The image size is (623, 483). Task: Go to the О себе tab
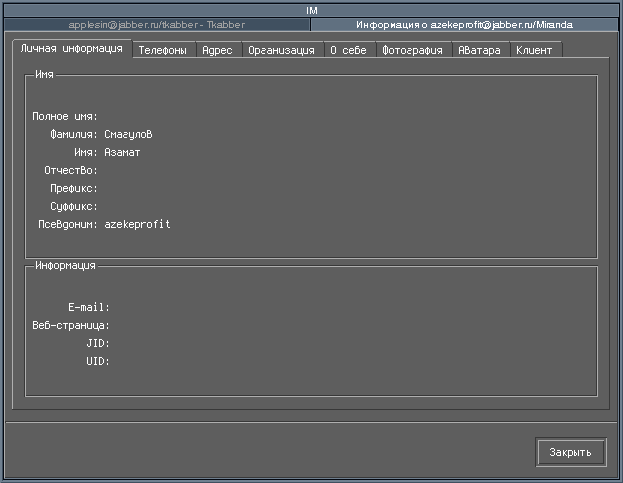click(348, 50)
